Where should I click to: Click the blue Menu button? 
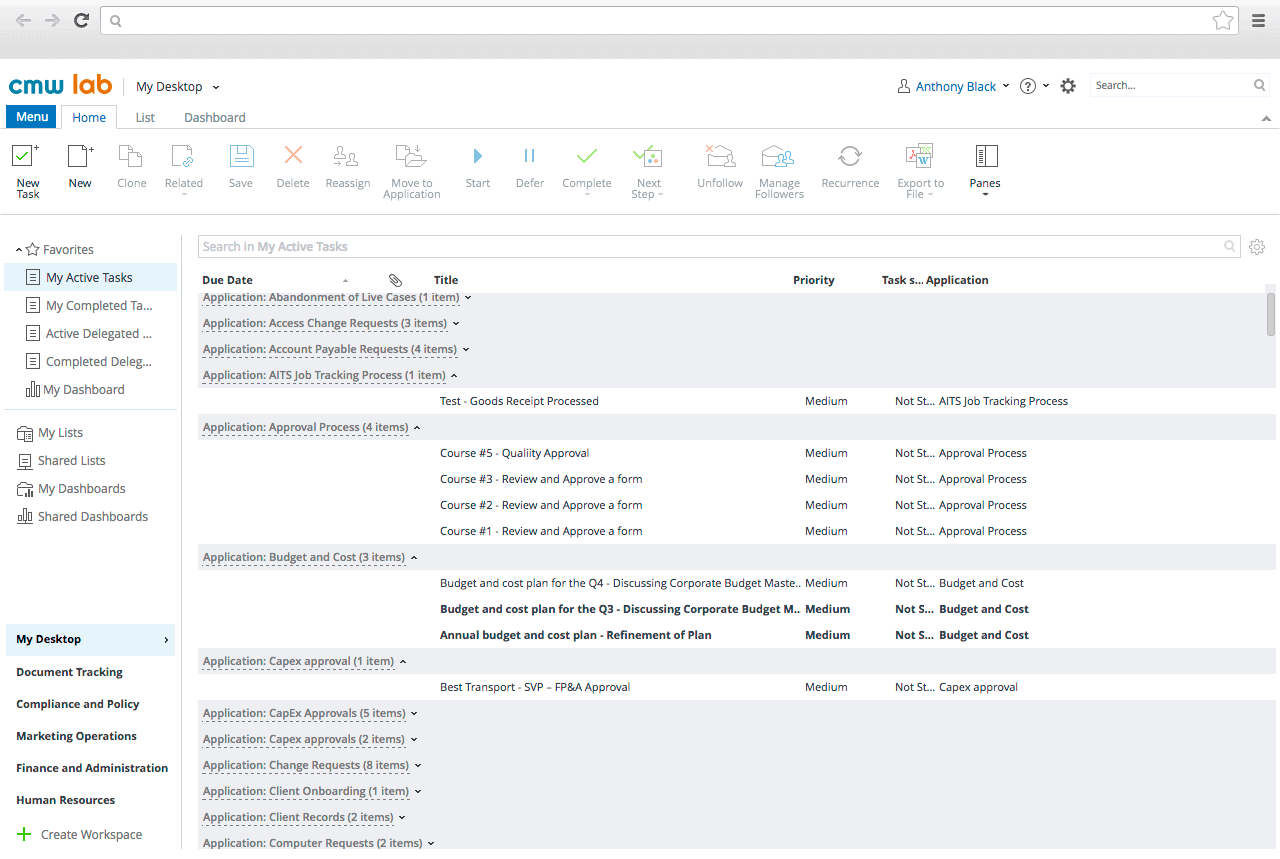(32, 117)
